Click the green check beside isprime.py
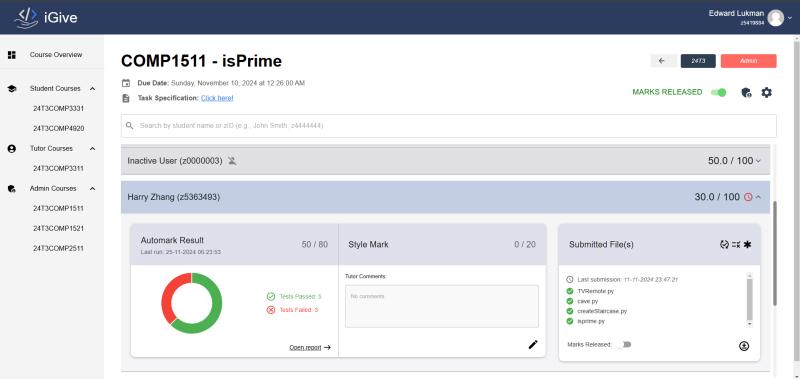This screenshot has height=379, width=800. tap(569, 321)
